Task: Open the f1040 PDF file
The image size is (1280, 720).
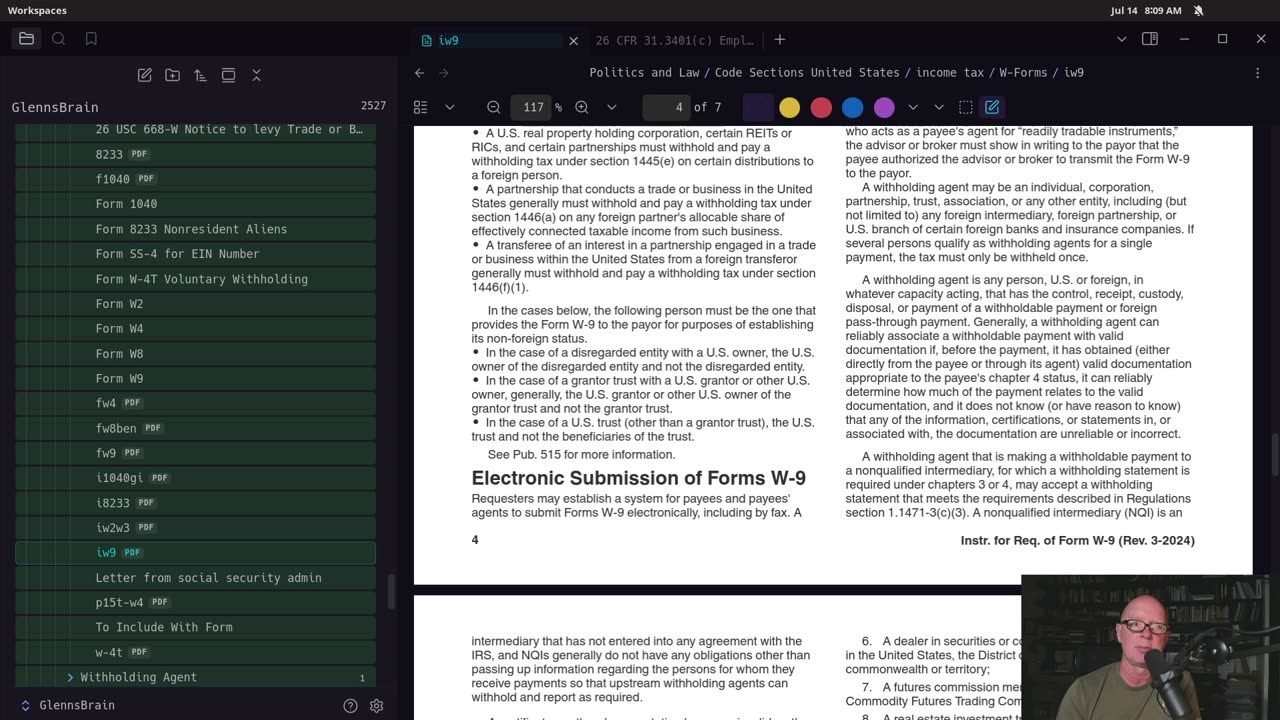Action: click(x=195, y=179)
